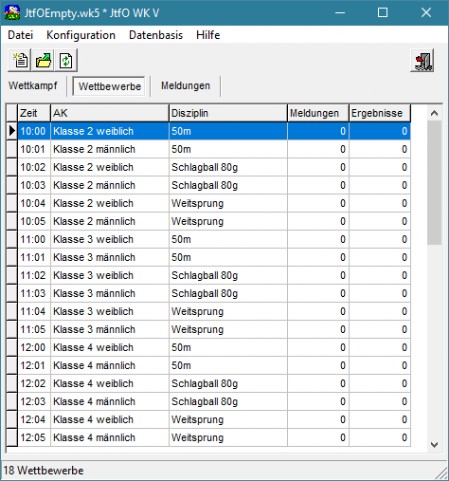Select the 11:00 Klasse 3 weiblich row
The image size is (449, 481).
(x=214, y=239)
